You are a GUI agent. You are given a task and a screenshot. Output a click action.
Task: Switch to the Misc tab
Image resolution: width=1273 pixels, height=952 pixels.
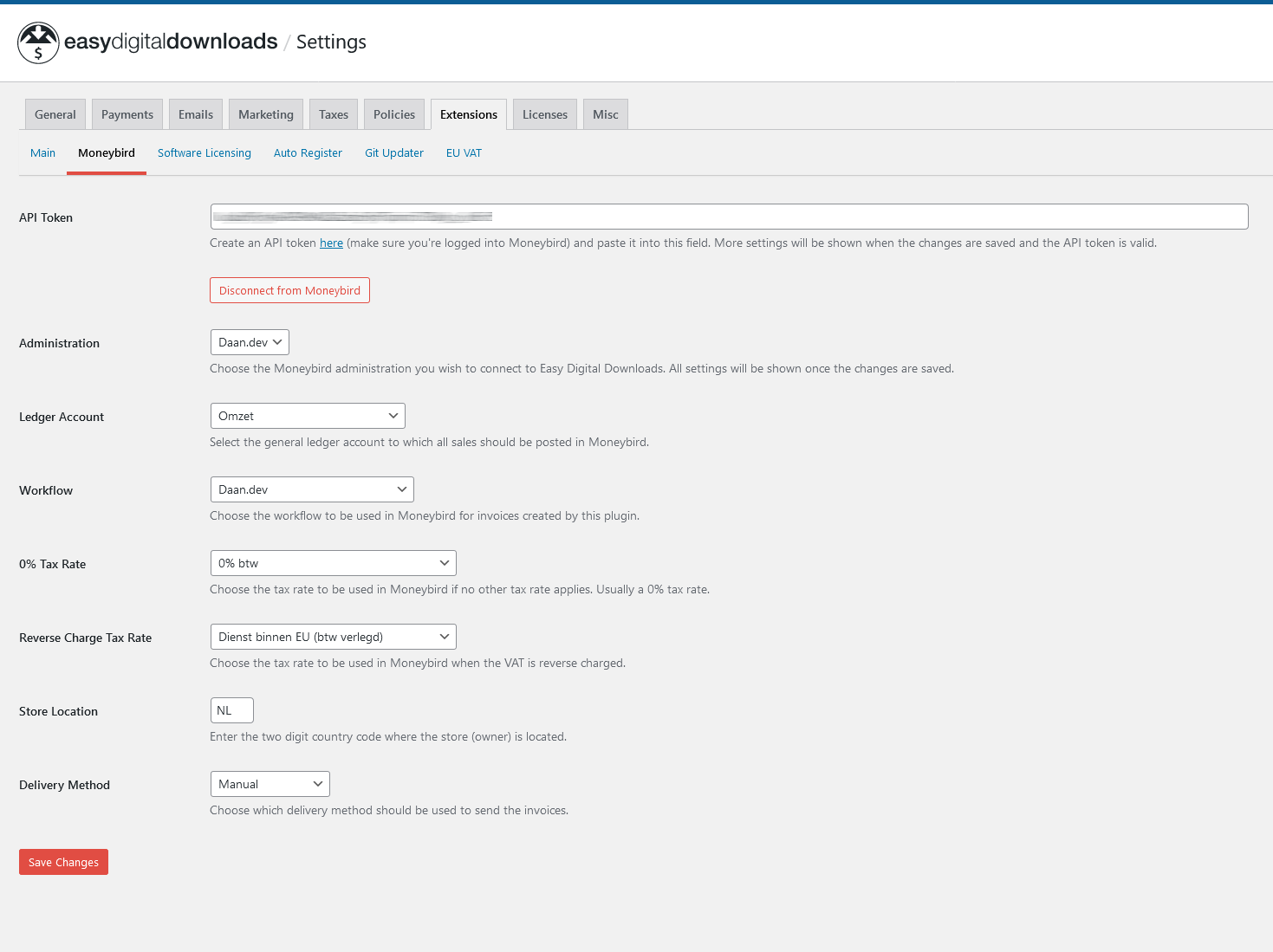click(606, 114)
